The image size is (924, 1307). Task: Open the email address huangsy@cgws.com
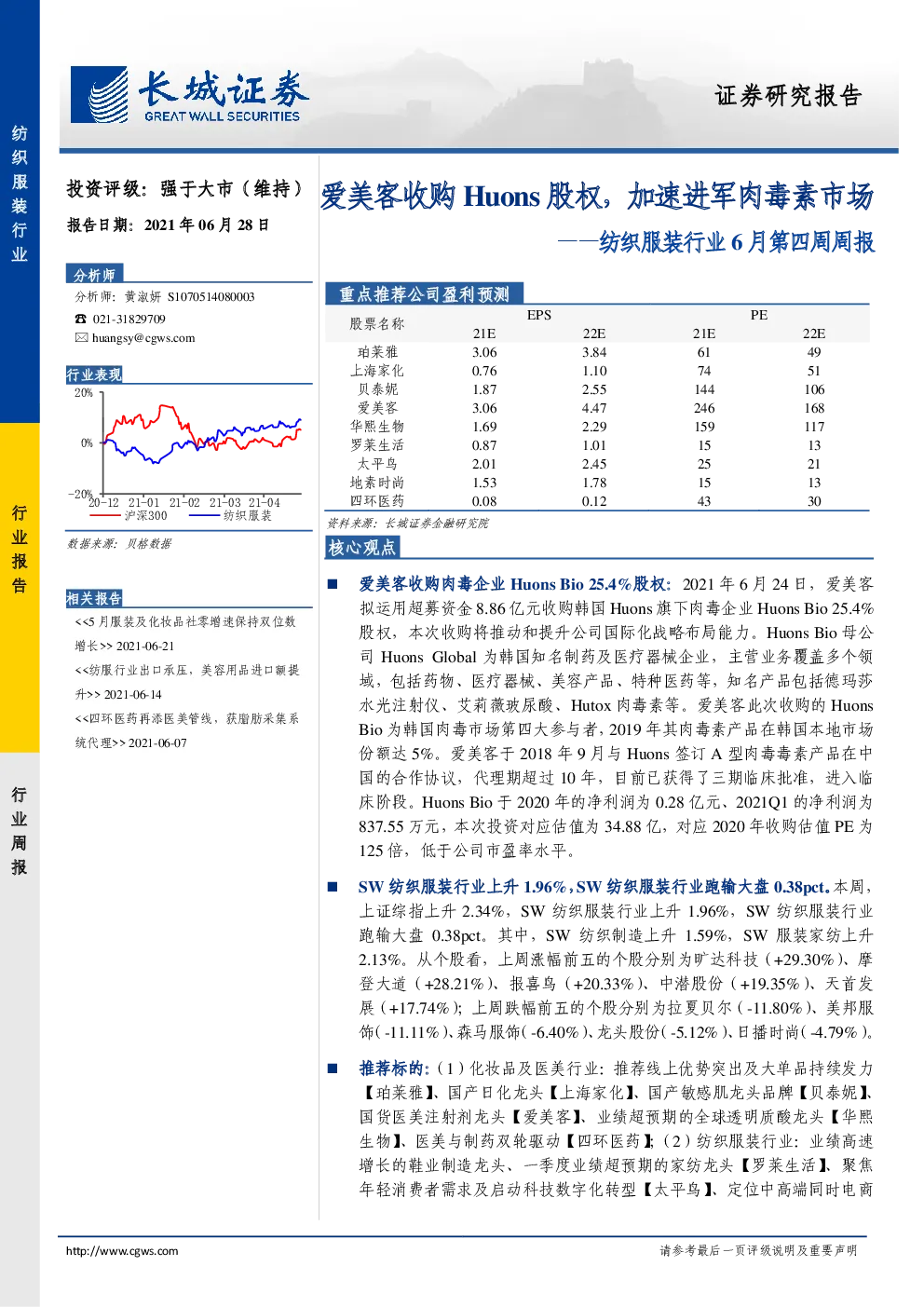pos(143,338)
